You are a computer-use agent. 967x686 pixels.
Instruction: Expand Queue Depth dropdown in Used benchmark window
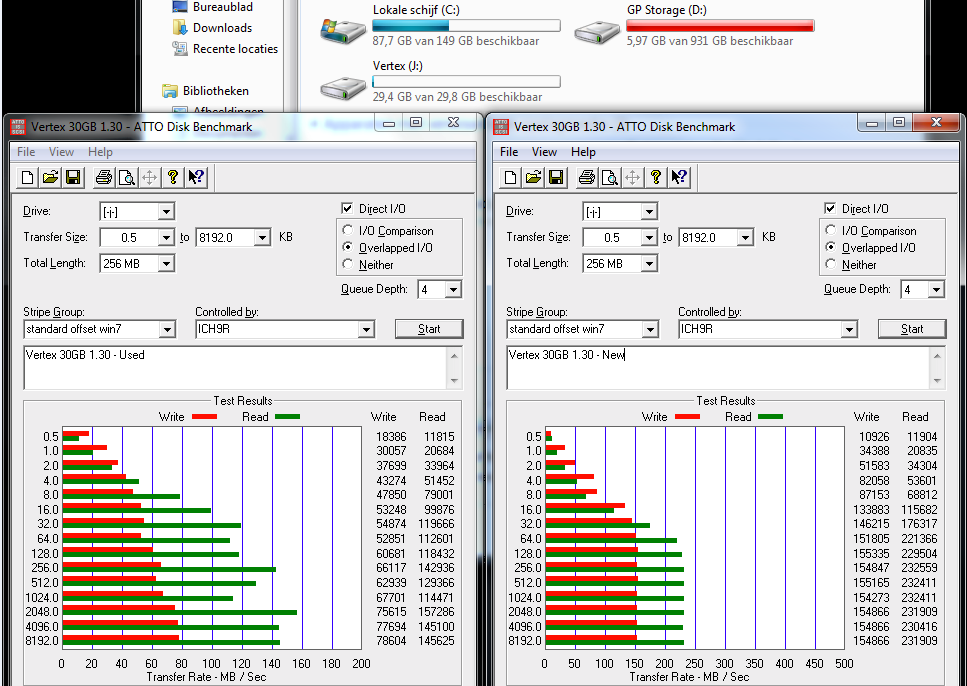[x=453, y=289]
